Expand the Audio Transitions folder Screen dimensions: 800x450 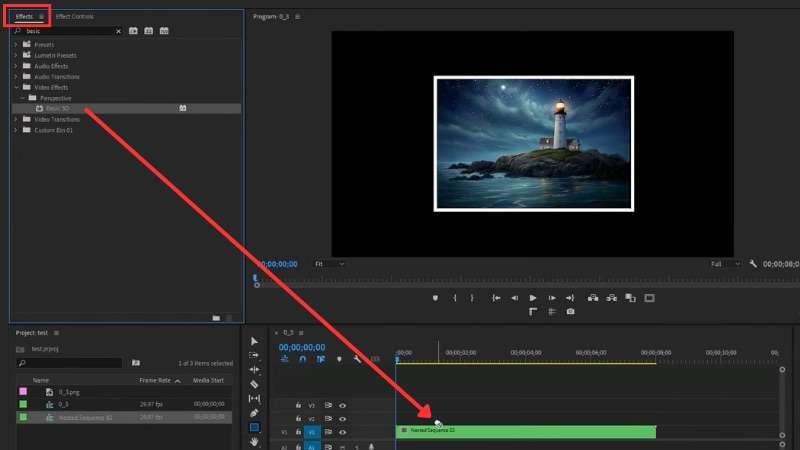click(x=15, y=77)
